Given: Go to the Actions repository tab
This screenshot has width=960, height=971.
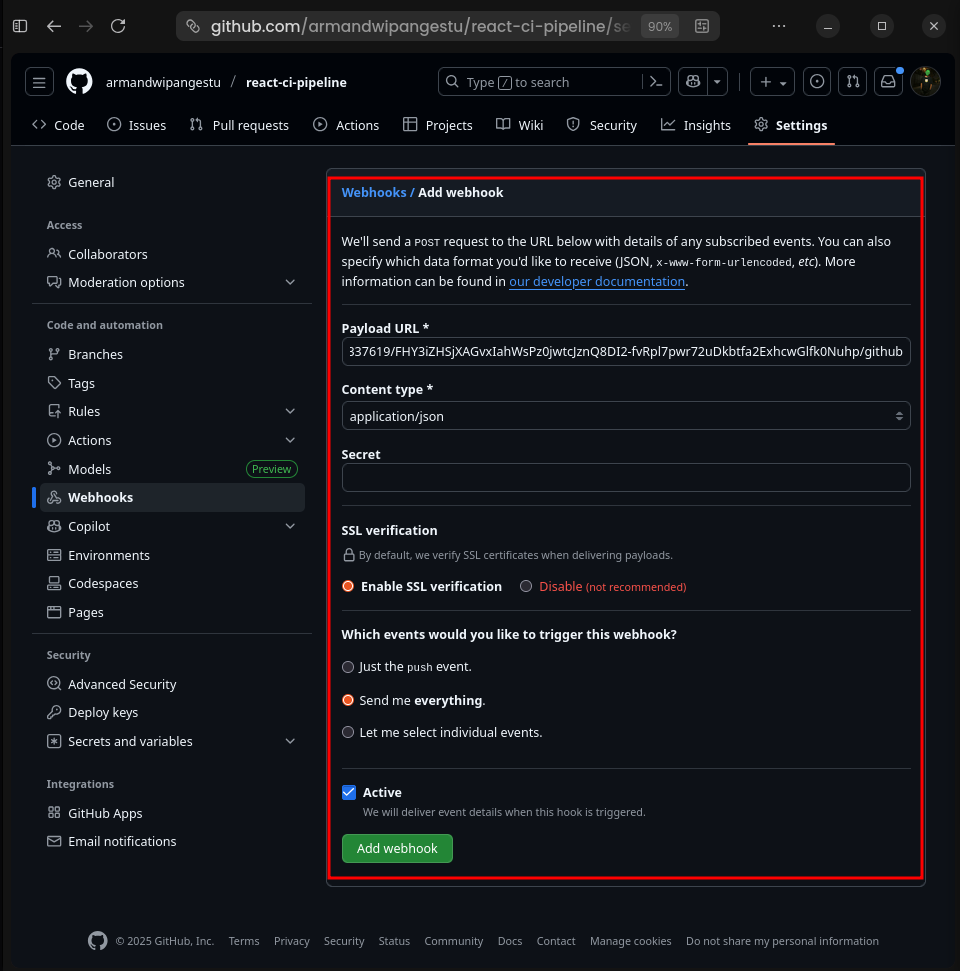Looking at the screenshot, I should (x=346, y=125).
